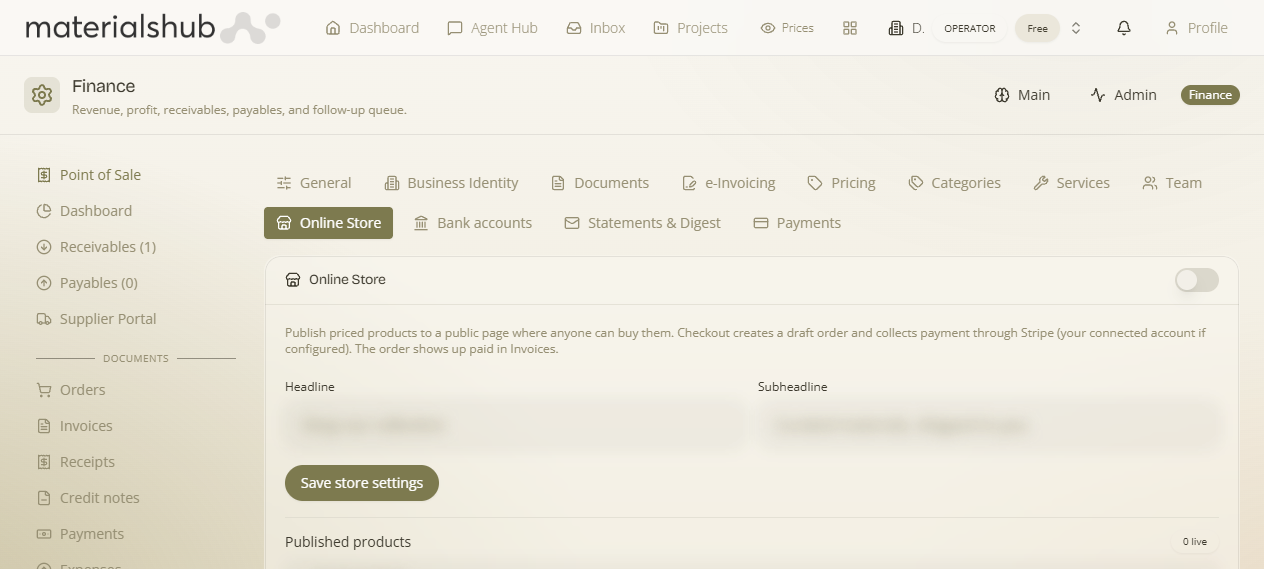Image resolution: width=1264 pixels, height=569 pixels.
Task: Open the Bank accounts tab
Action: click(x=473, y=223)
